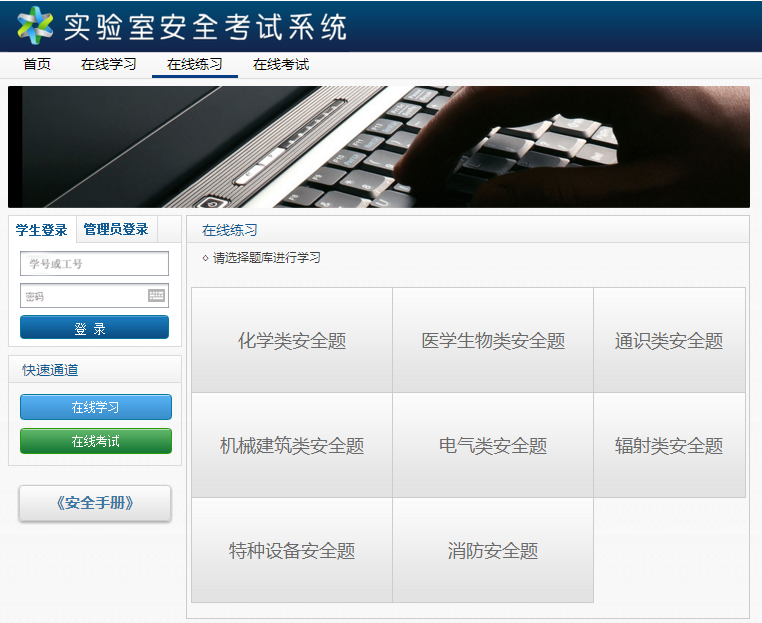The image size is (762, 623).
Task: Click the keyboard banner image
Action: pyautogui.click(x=379, y=147)
